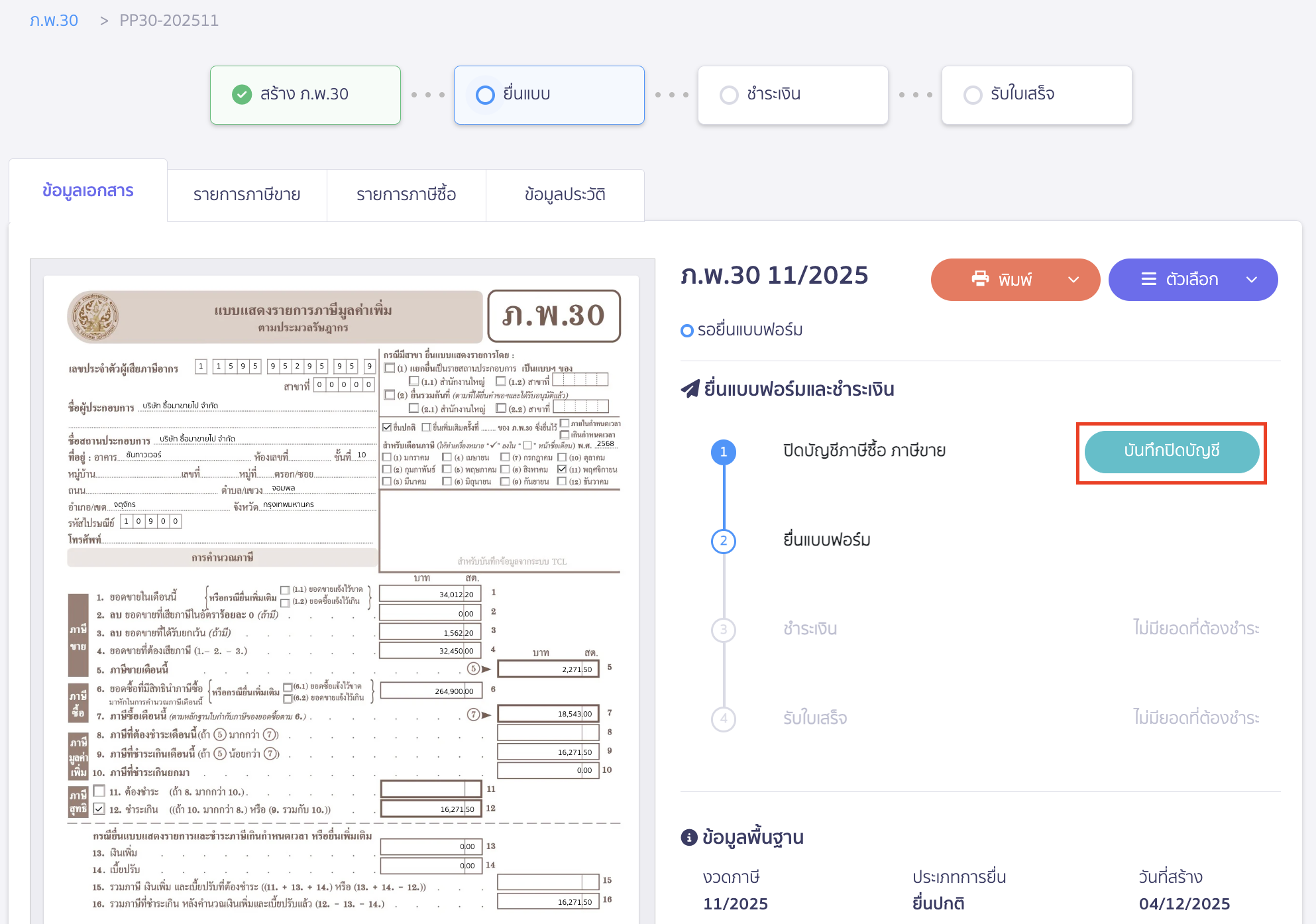This screenshot has height=924, width=1316.
Task: Expand the พิมพ์ dropdown arrow
Action: pos(1073,280)
